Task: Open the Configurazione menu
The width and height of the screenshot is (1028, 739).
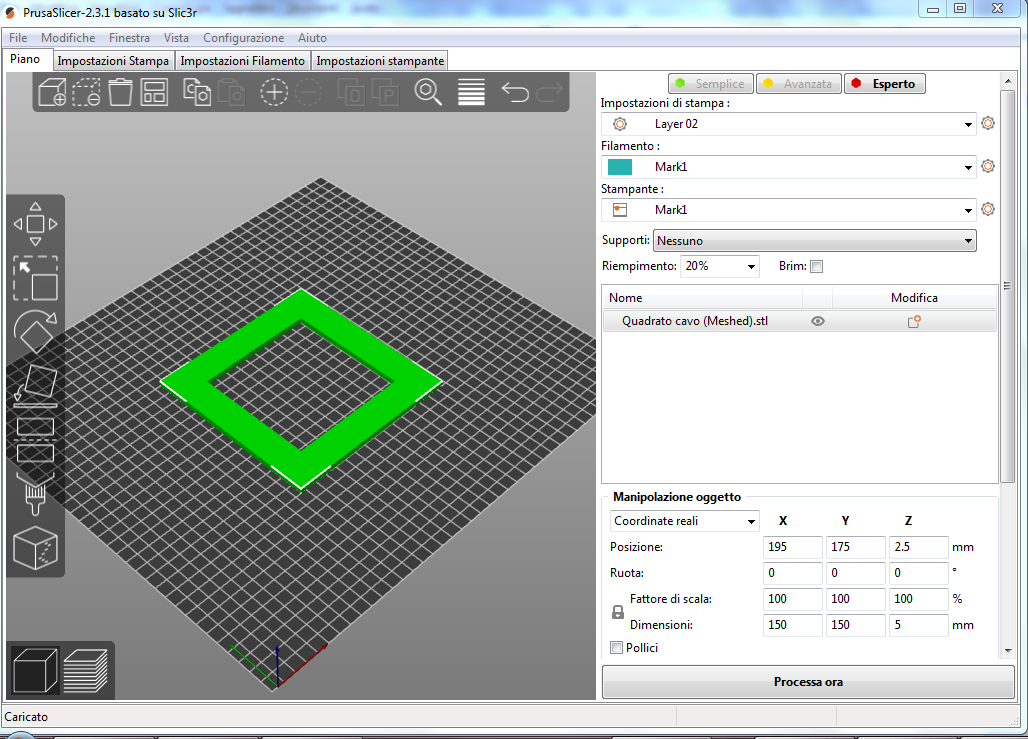Action: pyautogui.click(x=243, y=38)
